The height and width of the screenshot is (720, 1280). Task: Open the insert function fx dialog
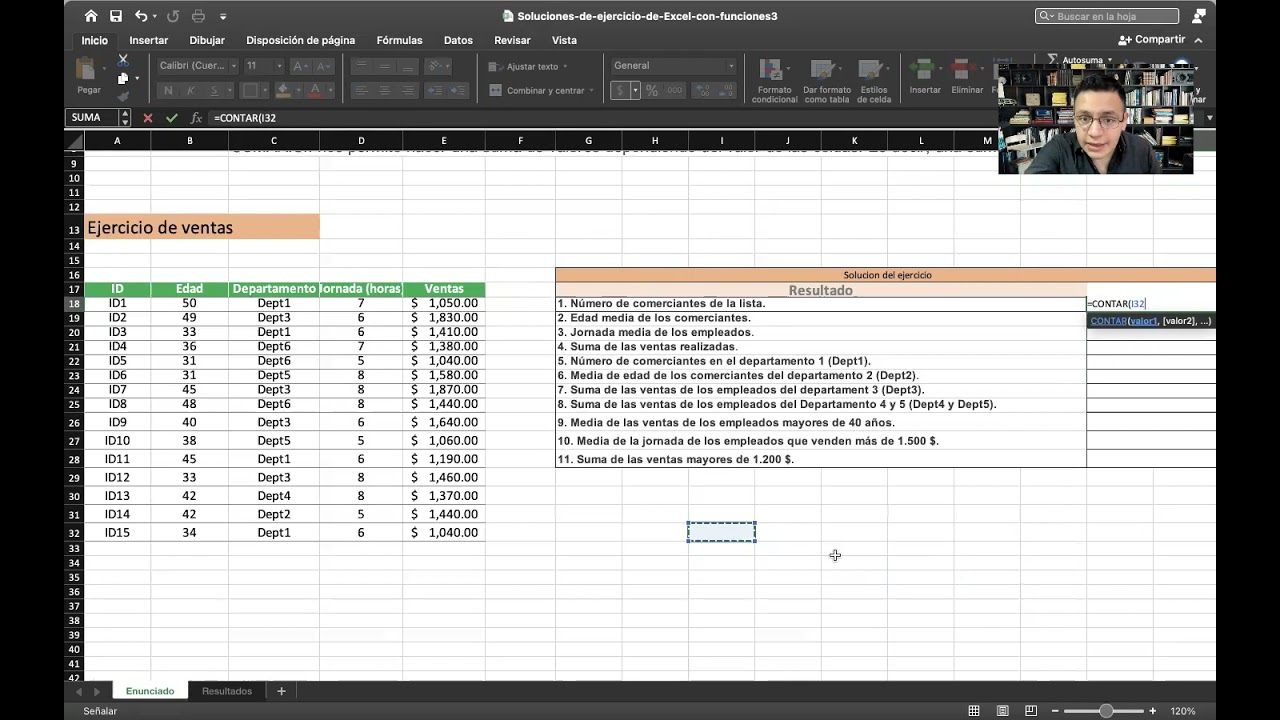pyautogui.click(x=196, y=118)
